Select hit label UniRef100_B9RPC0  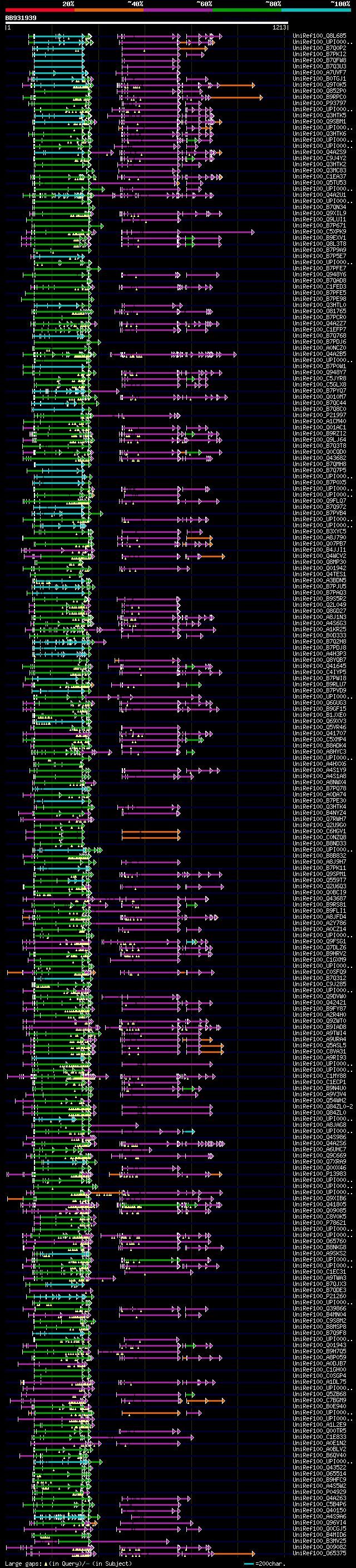(319, 97)
